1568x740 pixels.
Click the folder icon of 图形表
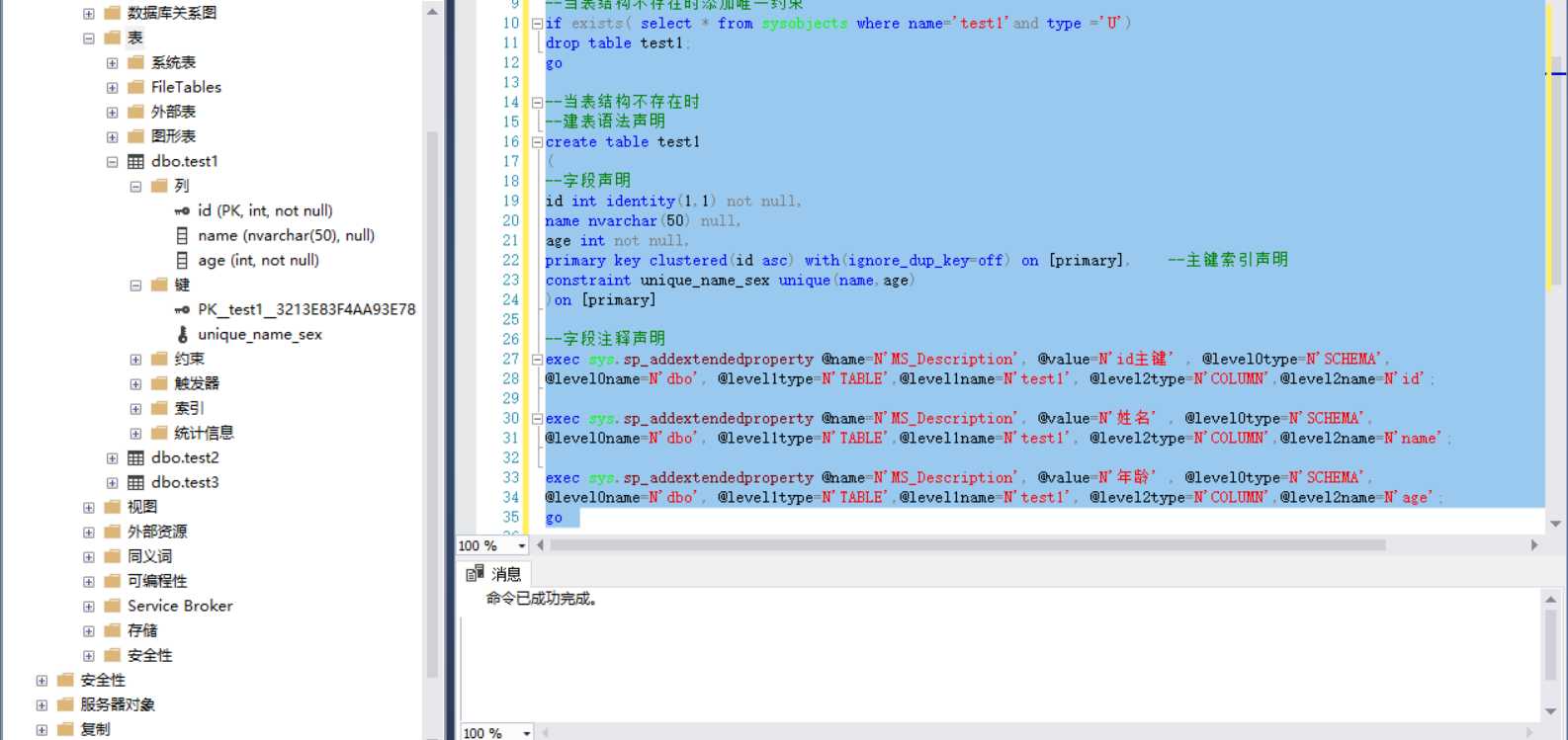coord(136,136)
